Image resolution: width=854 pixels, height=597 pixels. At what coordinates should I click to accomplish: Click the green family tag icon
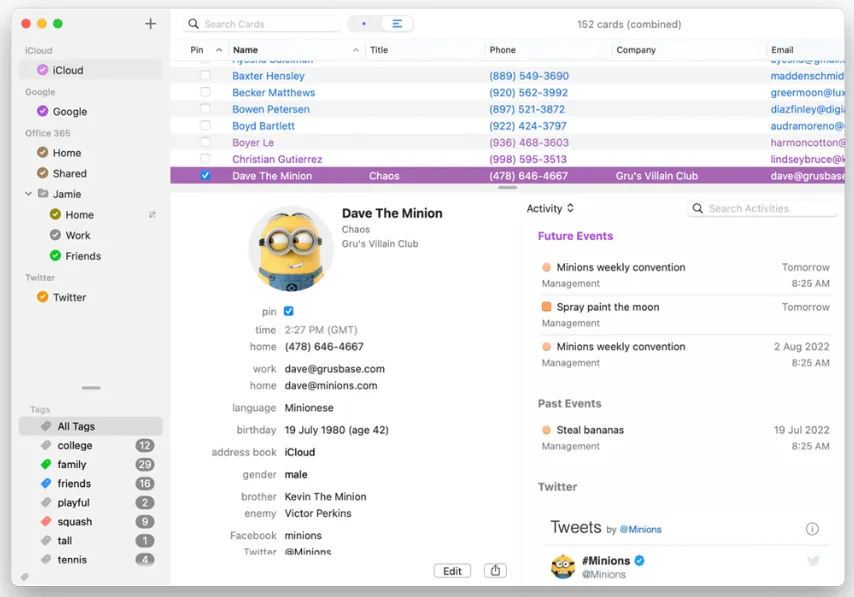tap(46, 464)
